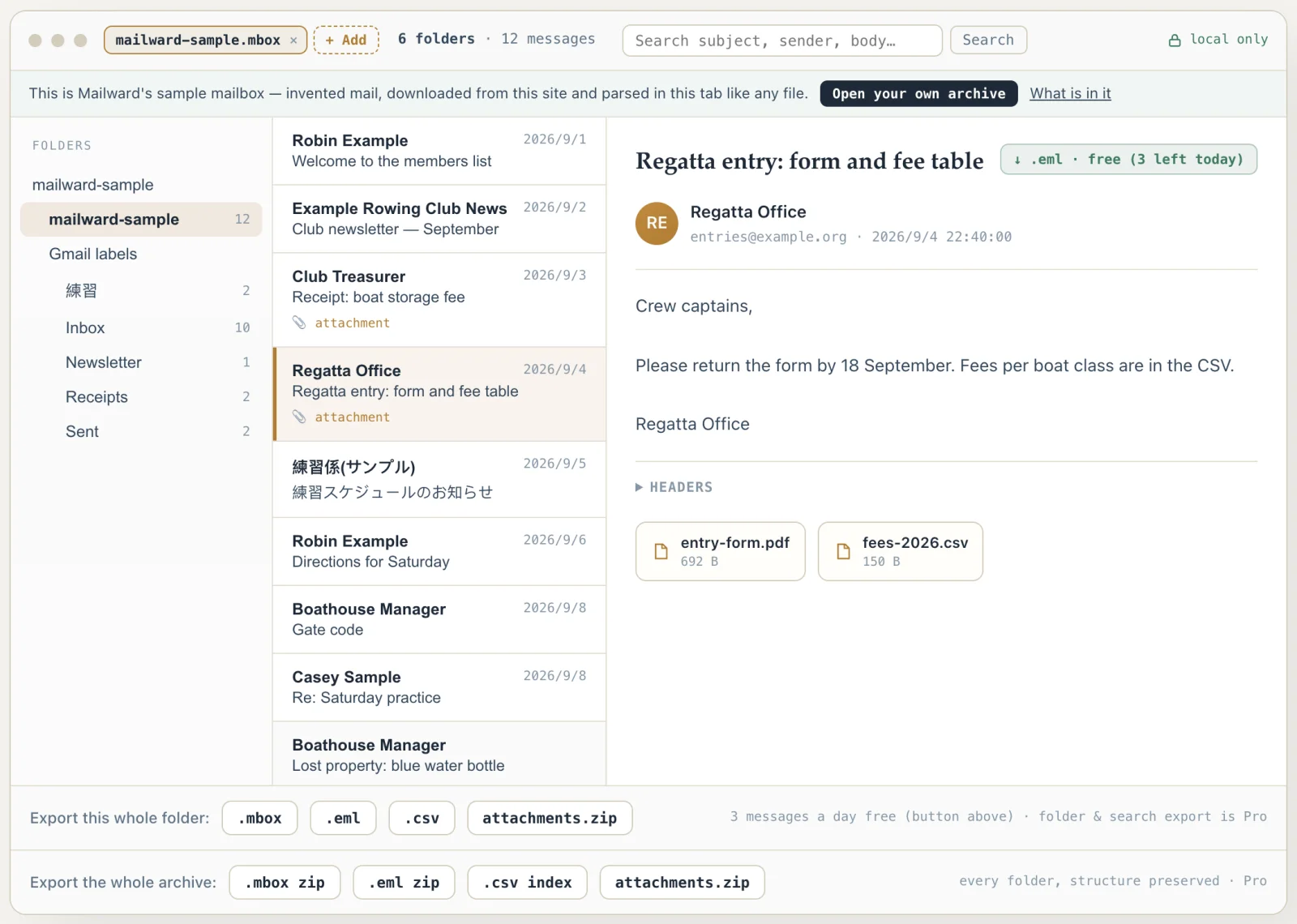Open Gate code message
This screenshot has height=924, width=1297.
point(439,619)
